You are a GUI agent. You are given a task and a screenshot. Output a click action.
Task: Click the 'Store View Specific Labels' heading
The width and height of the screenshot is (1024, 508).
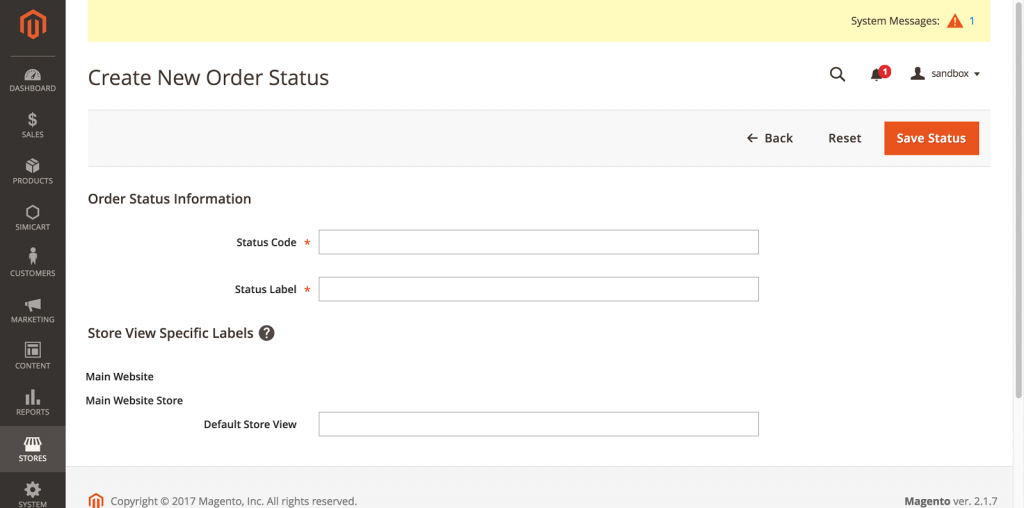coord(170,333)
